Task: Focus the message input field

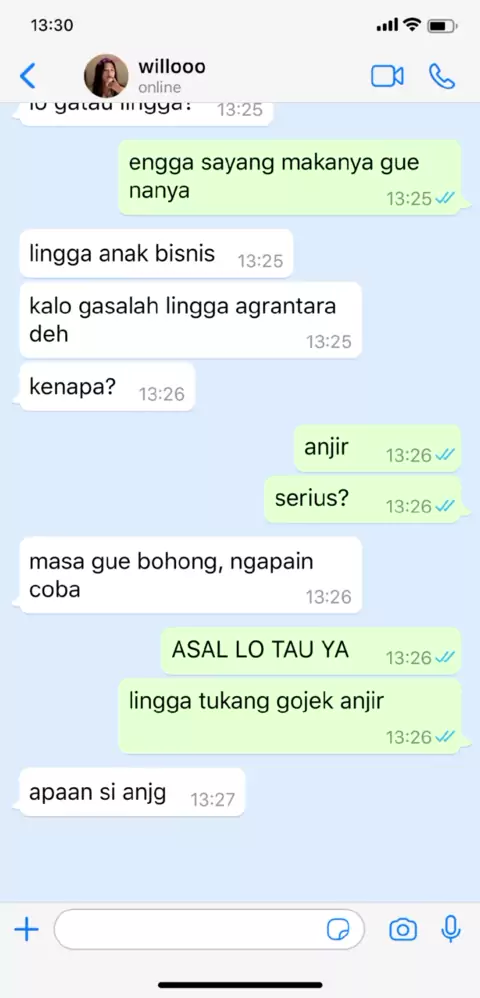Action: (x=209, y=930)
